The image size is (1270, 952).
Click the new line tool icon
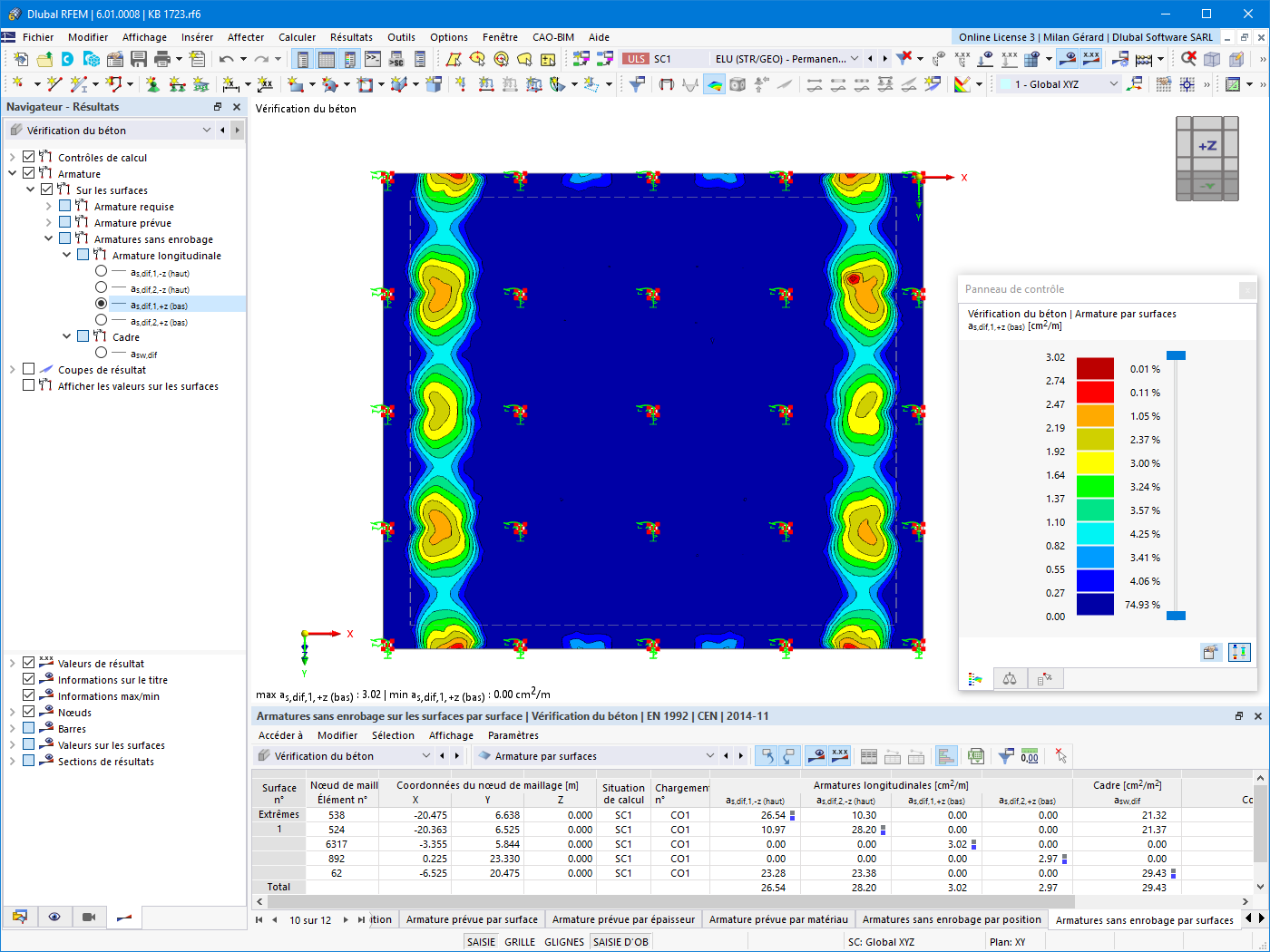coord(55,84)
